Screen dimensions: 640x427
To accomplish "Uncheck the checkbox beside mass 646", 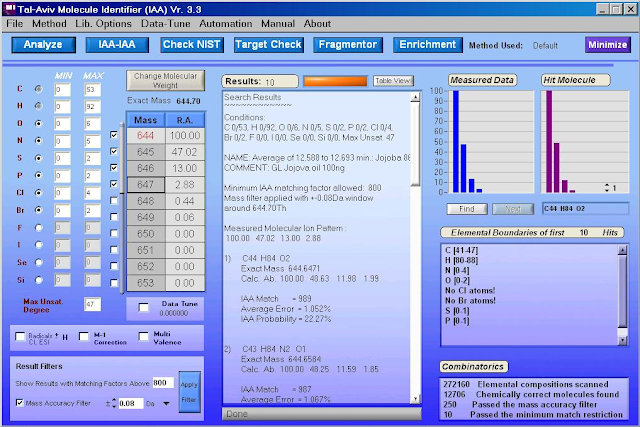I will click(x=114, y=167).
